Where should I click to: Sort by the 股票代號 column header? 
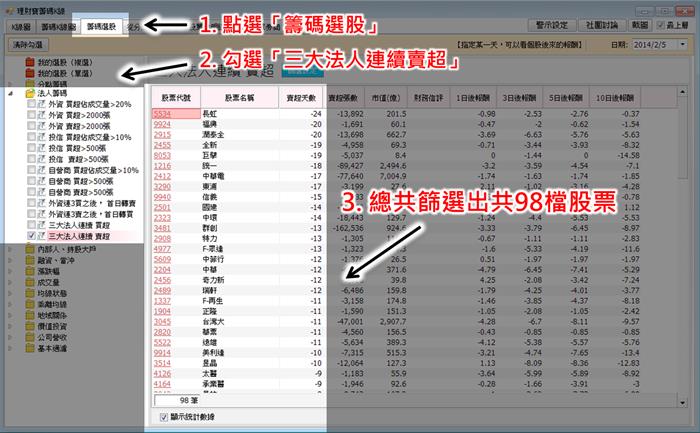[x=176, y=98]
